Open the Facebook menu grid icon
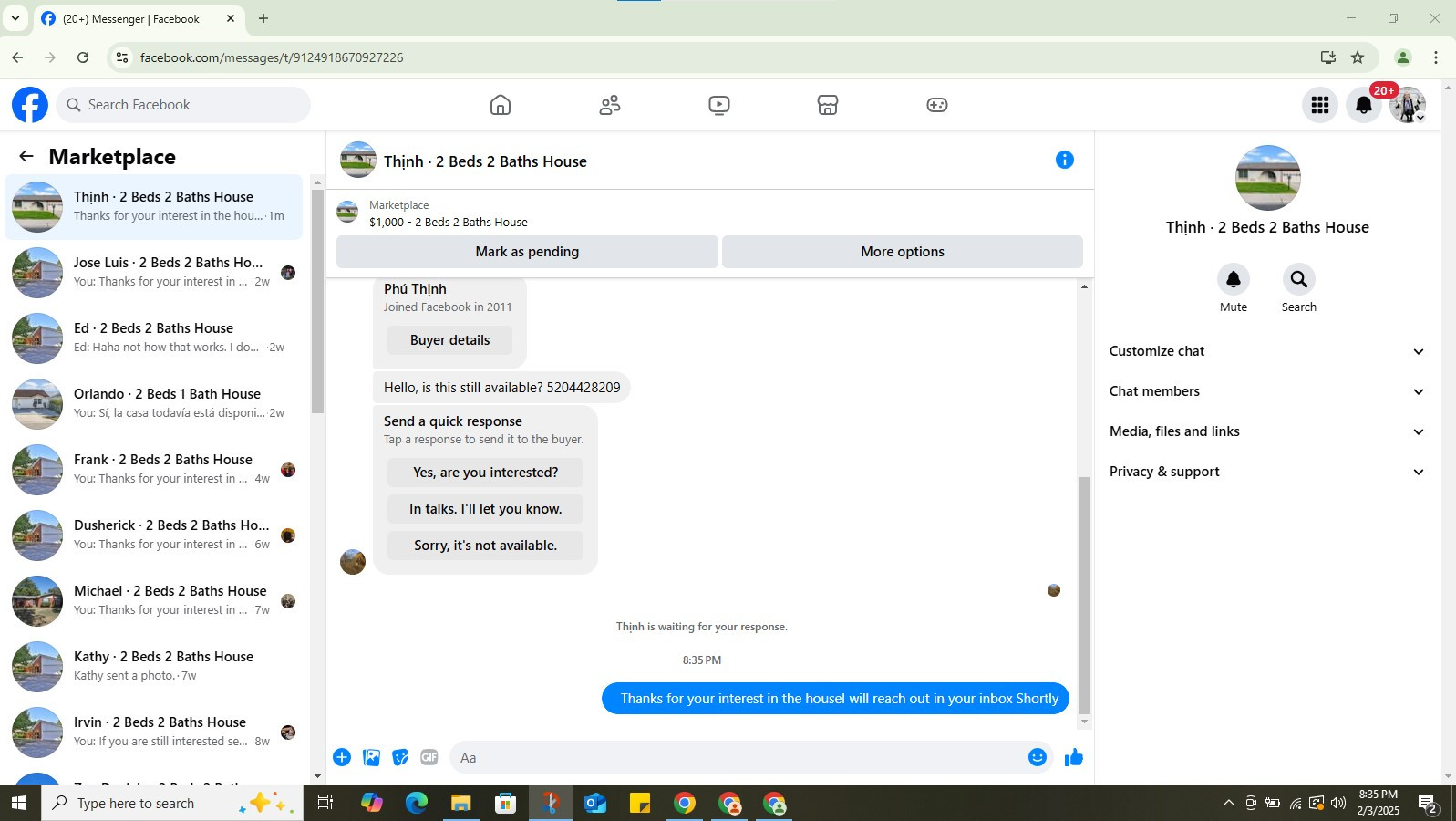 (1319, 105)
